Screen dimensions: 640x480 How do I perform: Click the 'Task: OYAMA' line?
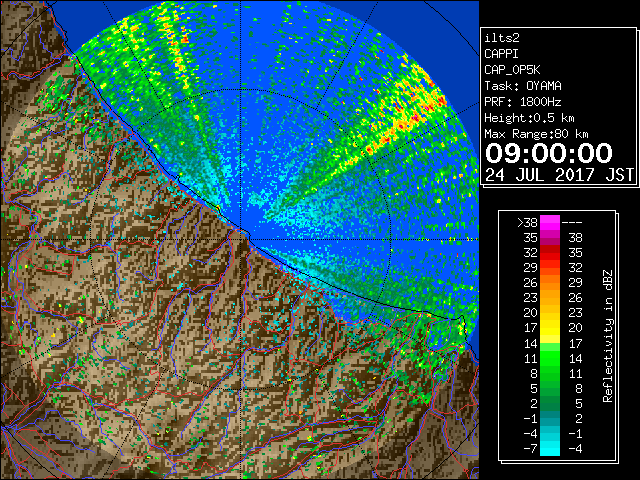[523, 86]
